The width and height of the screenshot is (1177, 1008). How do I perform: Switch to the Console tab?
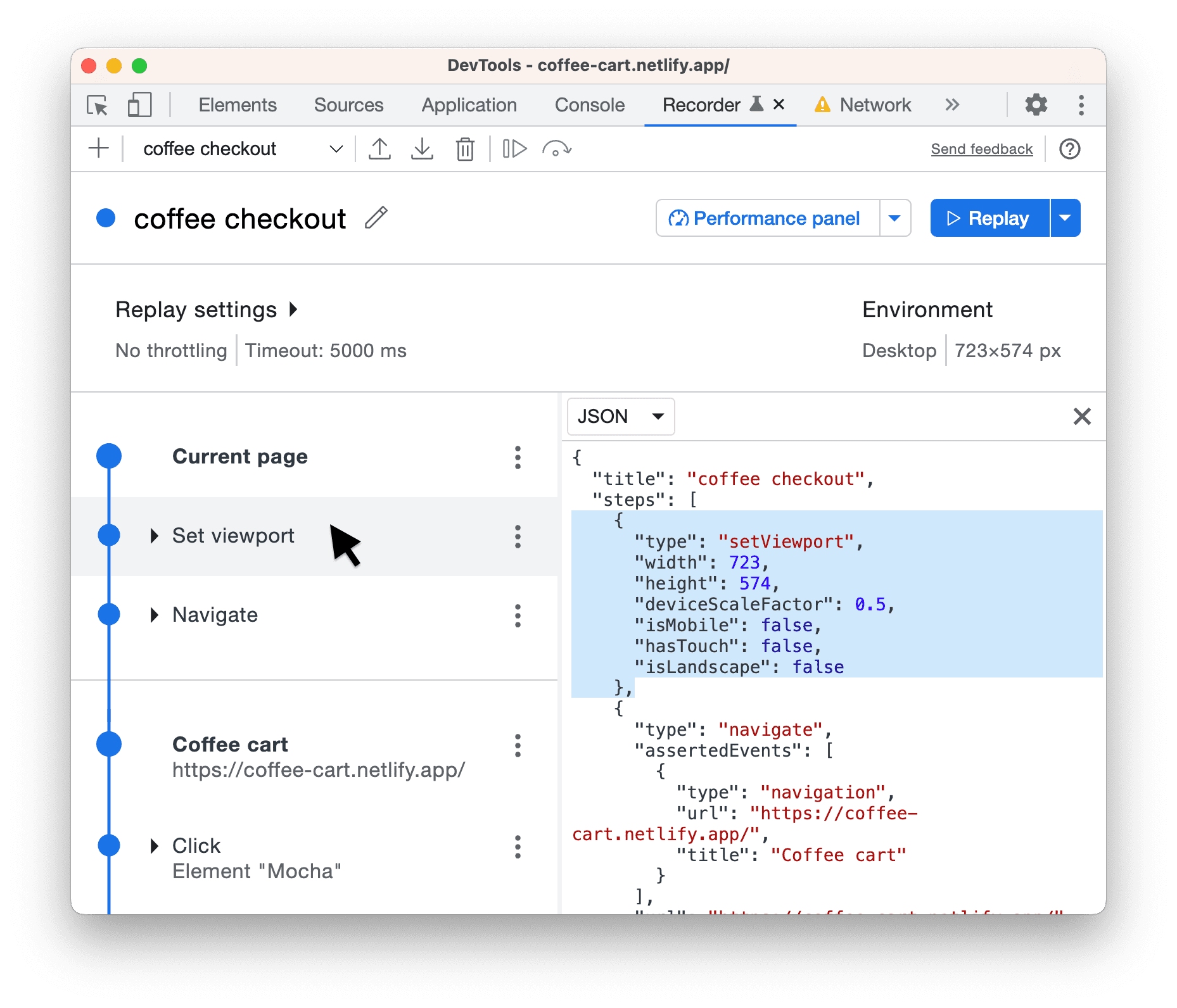click(589, 105)
